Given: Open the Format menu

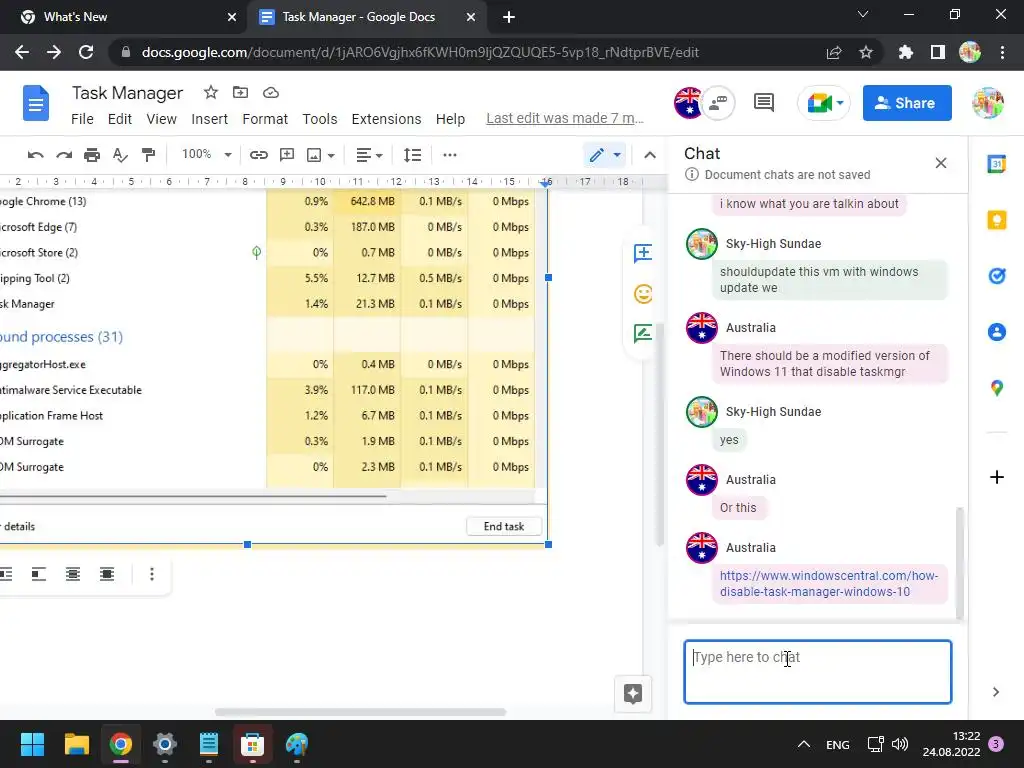Looking at the screenshot, I should 264,119.
